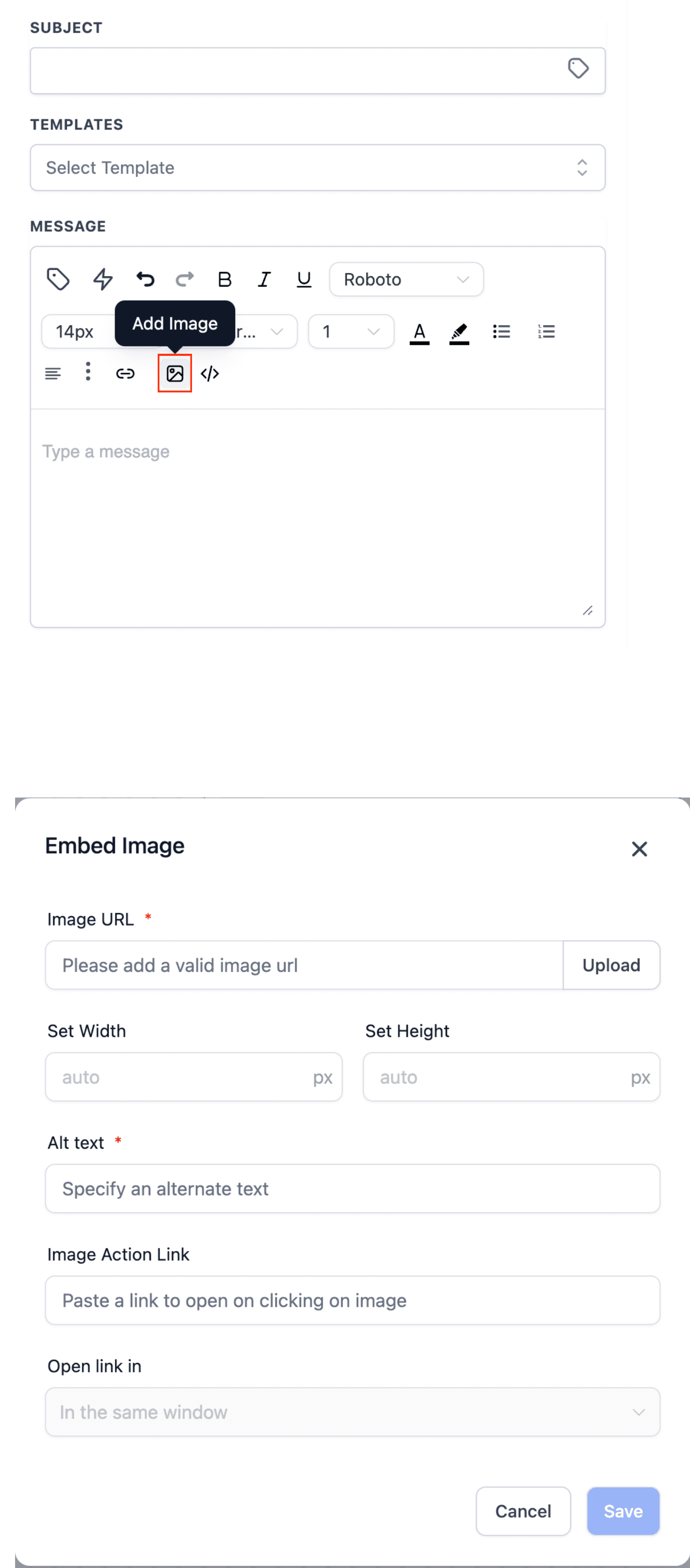
Task: Undo the last edit in message toolbar
Action: coord(145,279)
